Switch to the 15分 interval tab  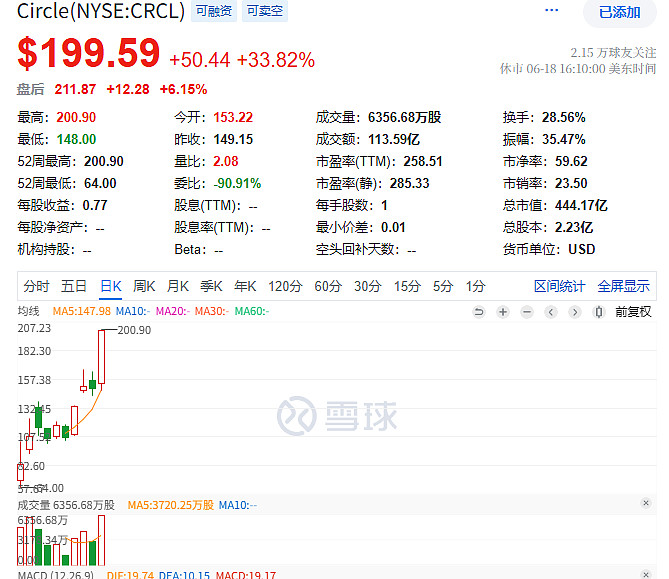coord(407,286)
